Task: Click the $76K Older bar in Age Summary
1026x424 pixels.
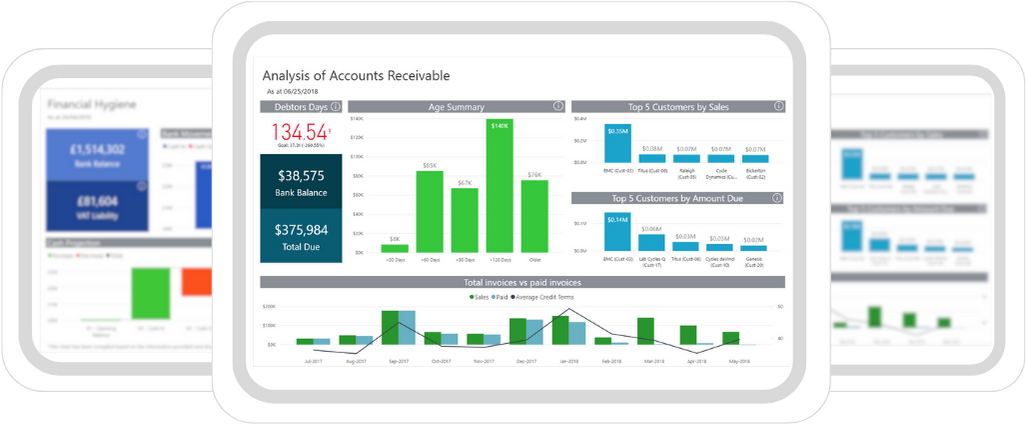Action: pyautogui.click(x=534, y=216)
